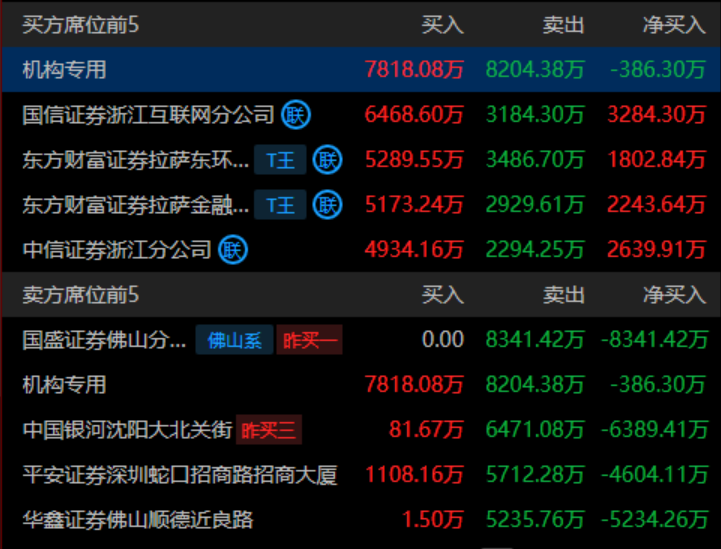Click 买入 column header in seller section
Image resolution: width=721 pixels, height=549 pixels.
coord(443,295)
